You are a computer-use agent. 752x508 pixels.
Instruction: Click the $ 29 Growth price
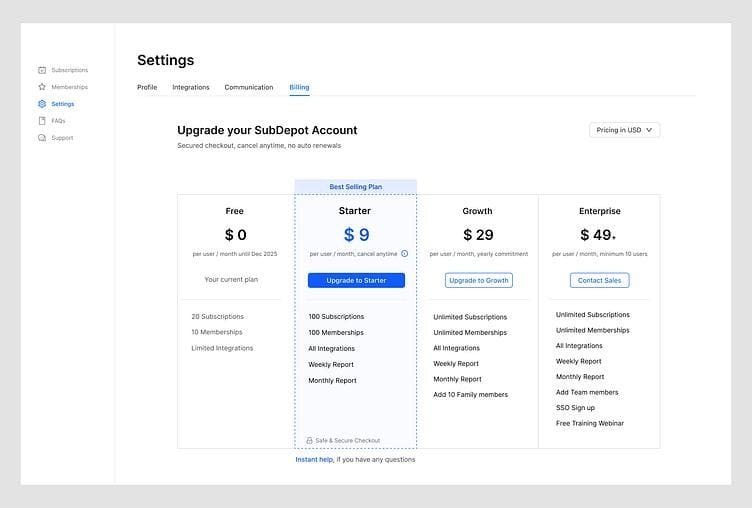478,235
